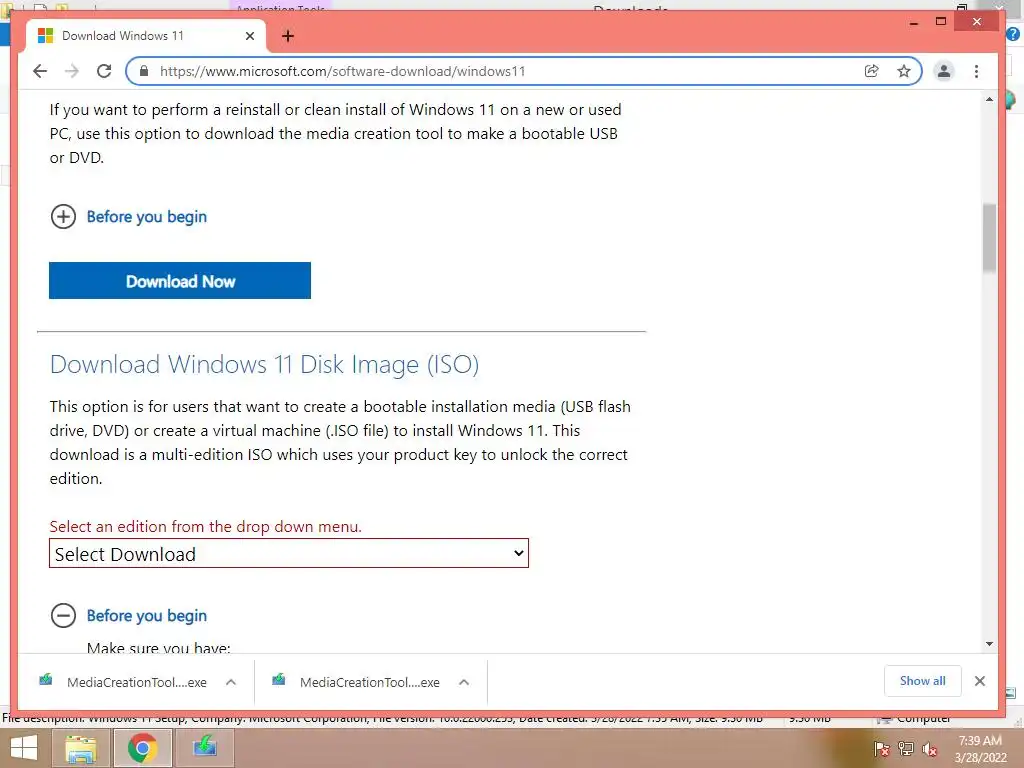
Task: Open the Select Download dropdown
Action: point(289,554)
